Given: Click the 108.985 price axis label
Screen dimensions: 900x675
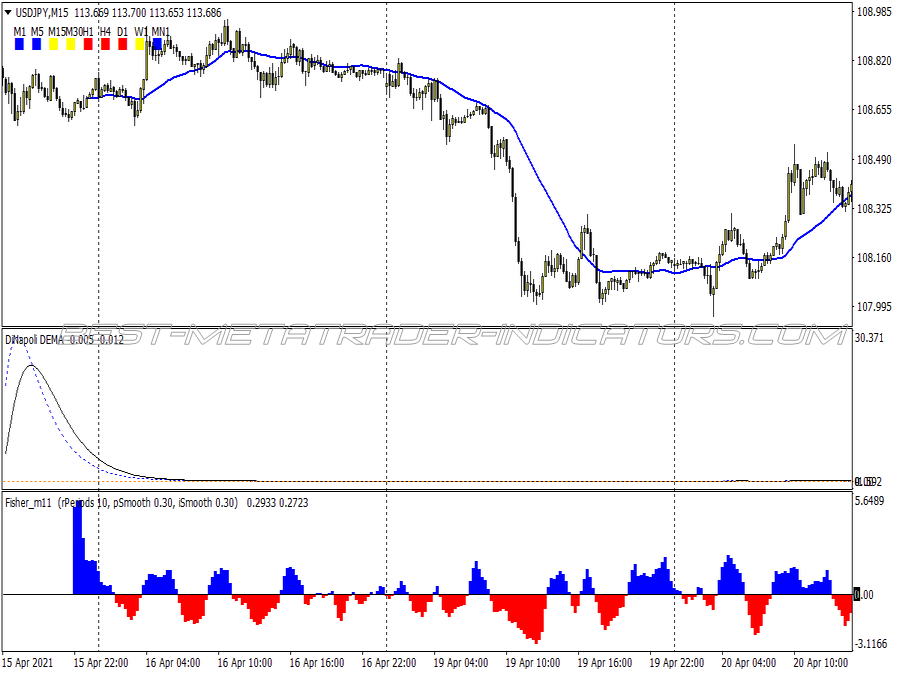Looking at the screenshot, I should coord(874,11).
